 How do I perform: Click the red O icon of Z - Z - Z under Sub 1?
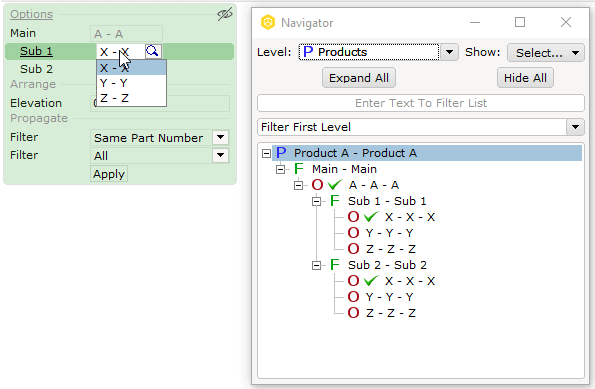tap(353, 249)
